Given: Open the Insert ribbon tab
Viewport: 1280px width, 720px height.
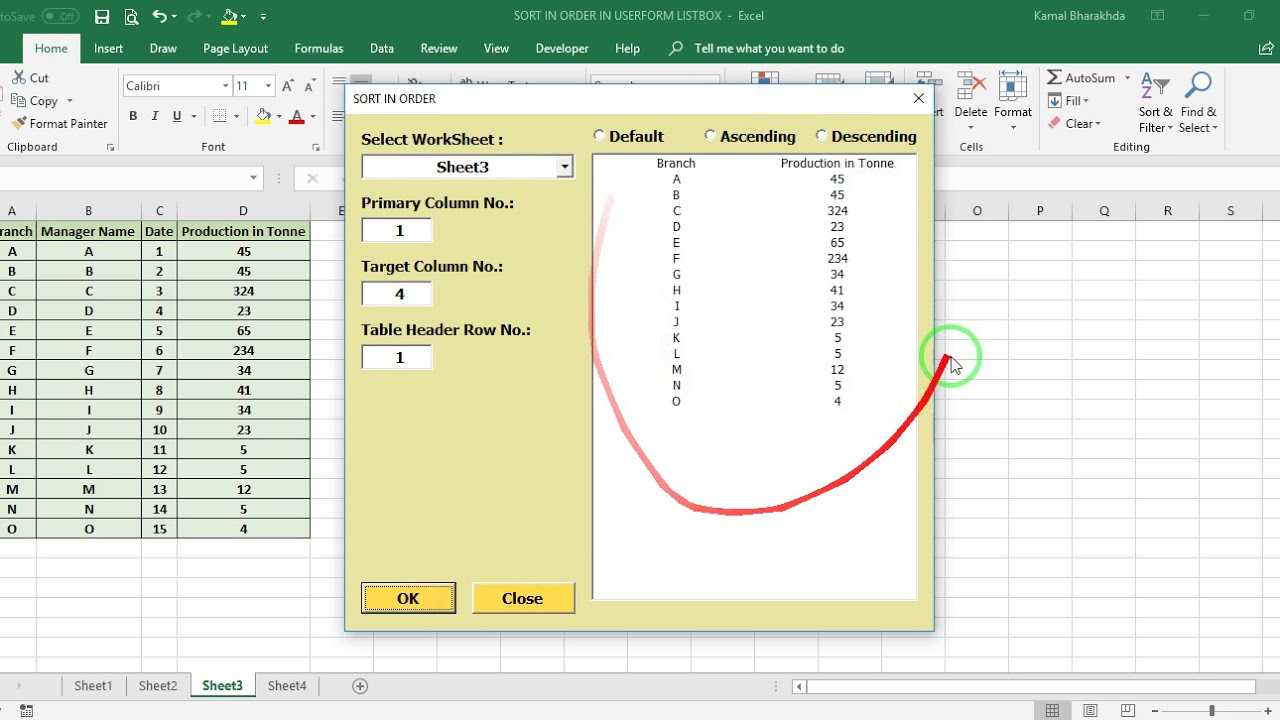Looking at the screenshot, I should 109,48.
